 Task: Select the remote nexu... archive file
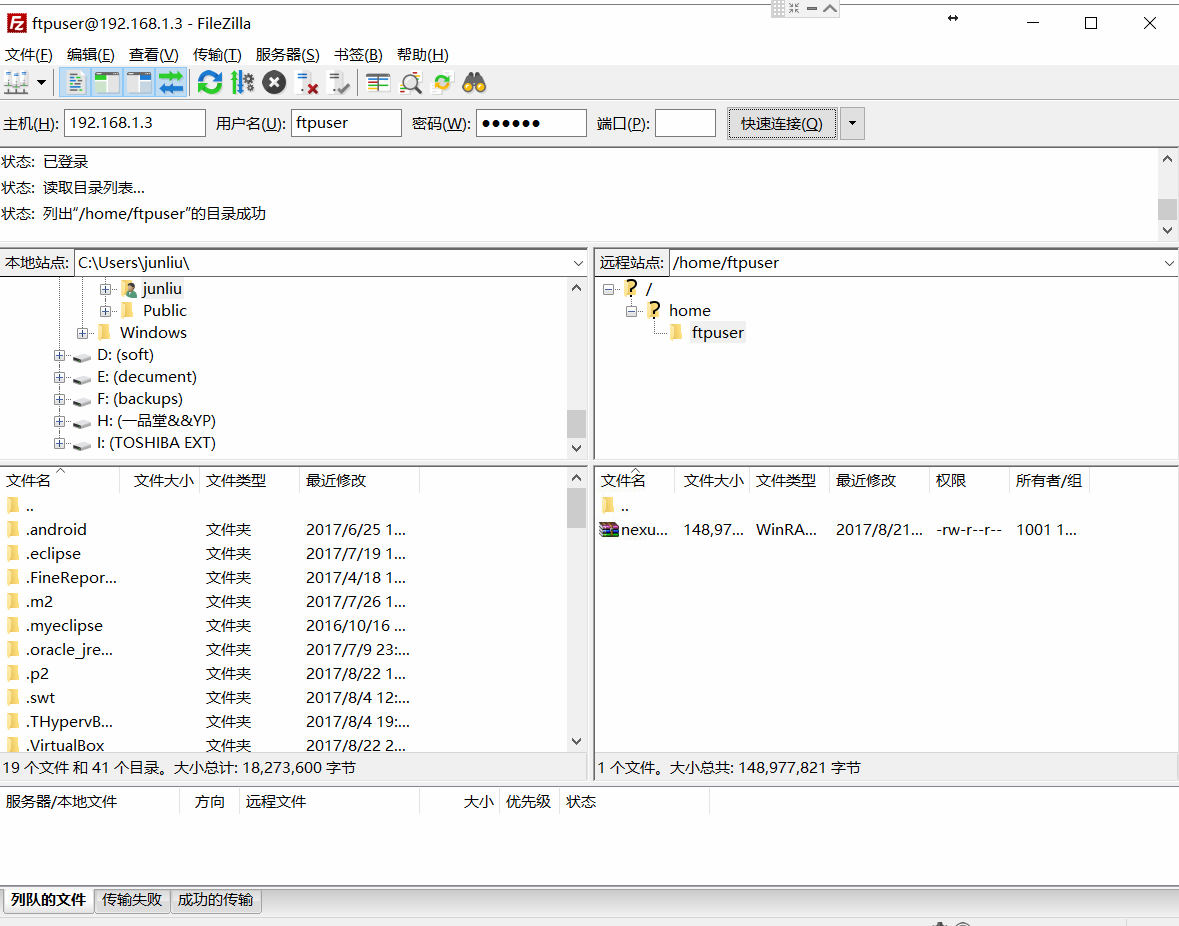pos(644,529)
